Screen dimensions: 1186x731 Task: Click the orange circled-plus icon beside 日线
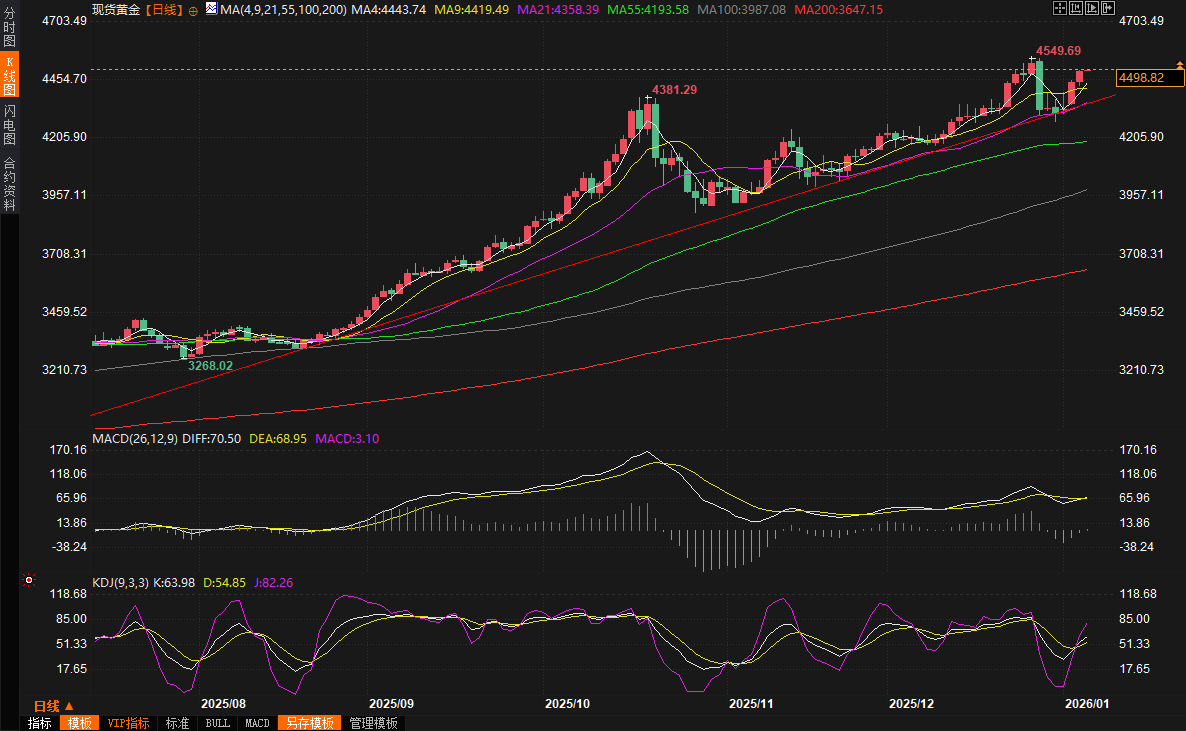193,10
